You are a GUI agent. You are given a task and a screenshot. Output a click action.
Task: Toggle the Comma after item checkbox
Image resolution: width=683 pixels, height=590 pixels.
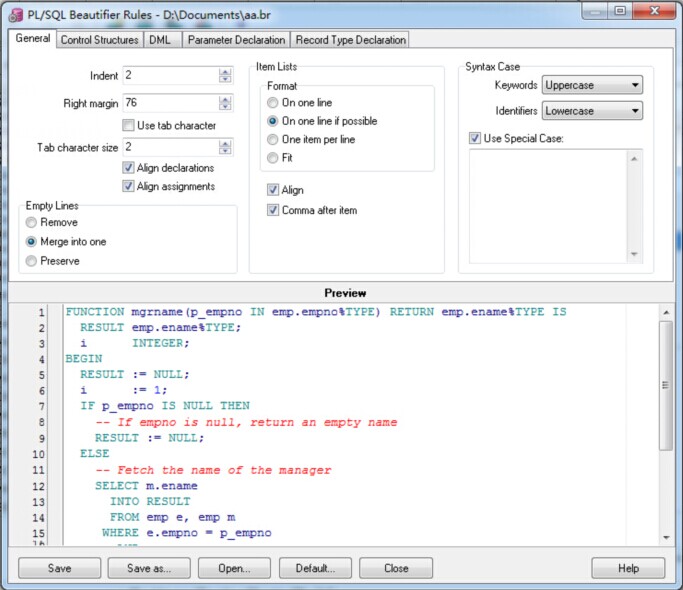pos(273,210)
